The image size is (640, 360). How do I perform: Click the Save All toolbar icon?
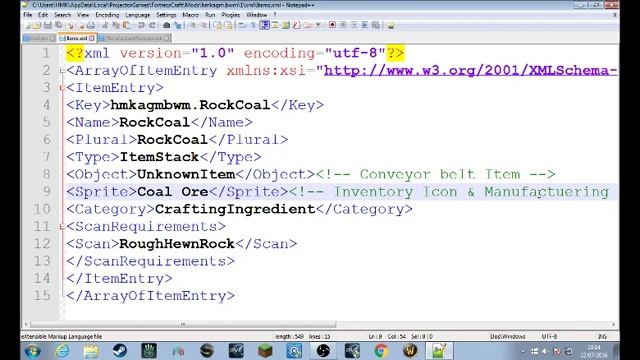[58, 25]
